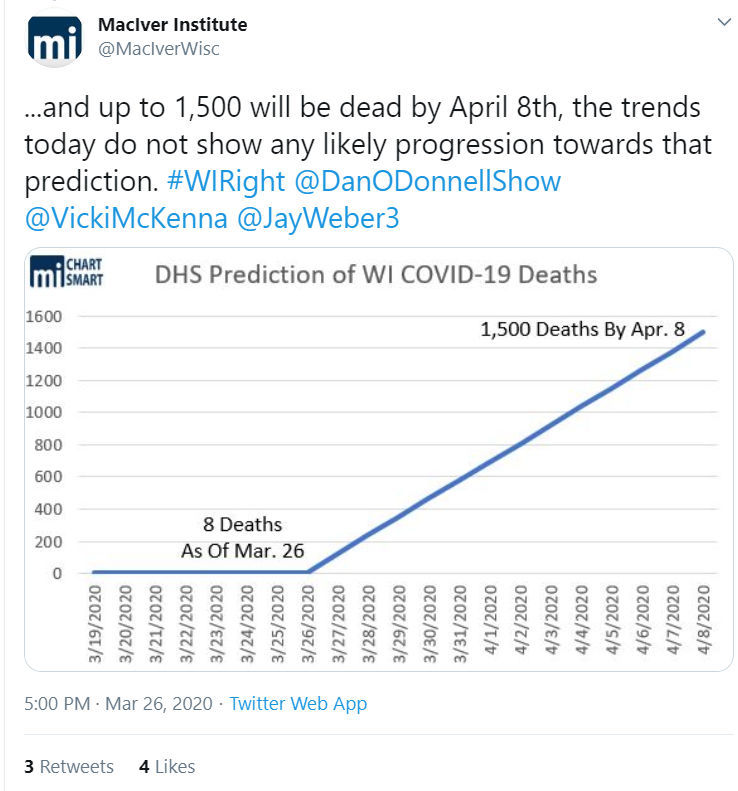Viewport: 738px width, 791px height.
Task: Open the tweet options chevron menu
Action: (724, 22)
